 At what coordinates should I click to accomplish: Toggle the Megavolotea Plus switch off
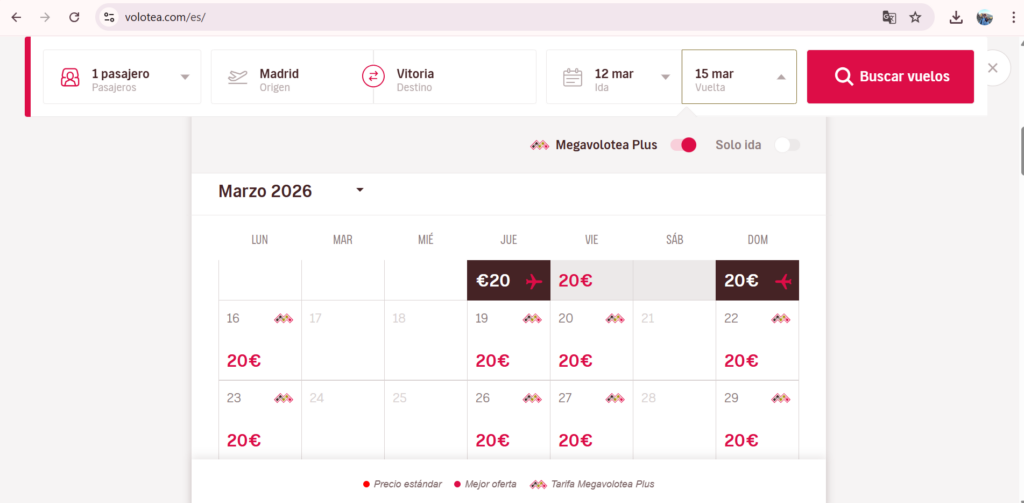tap(683, 145)
